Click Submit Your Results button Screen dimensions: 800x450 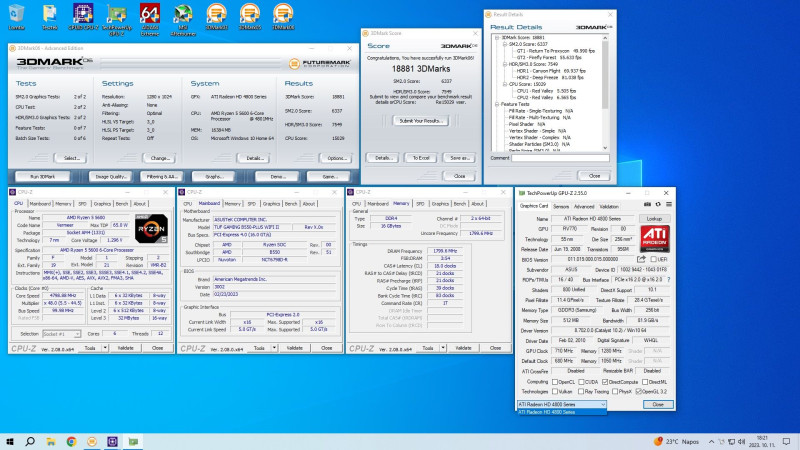point(421,121)
